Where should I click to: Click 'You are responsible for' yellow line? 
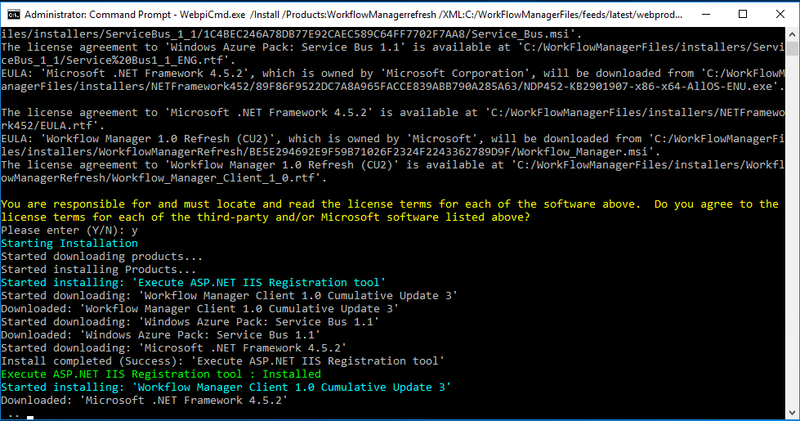pos(390,204)
